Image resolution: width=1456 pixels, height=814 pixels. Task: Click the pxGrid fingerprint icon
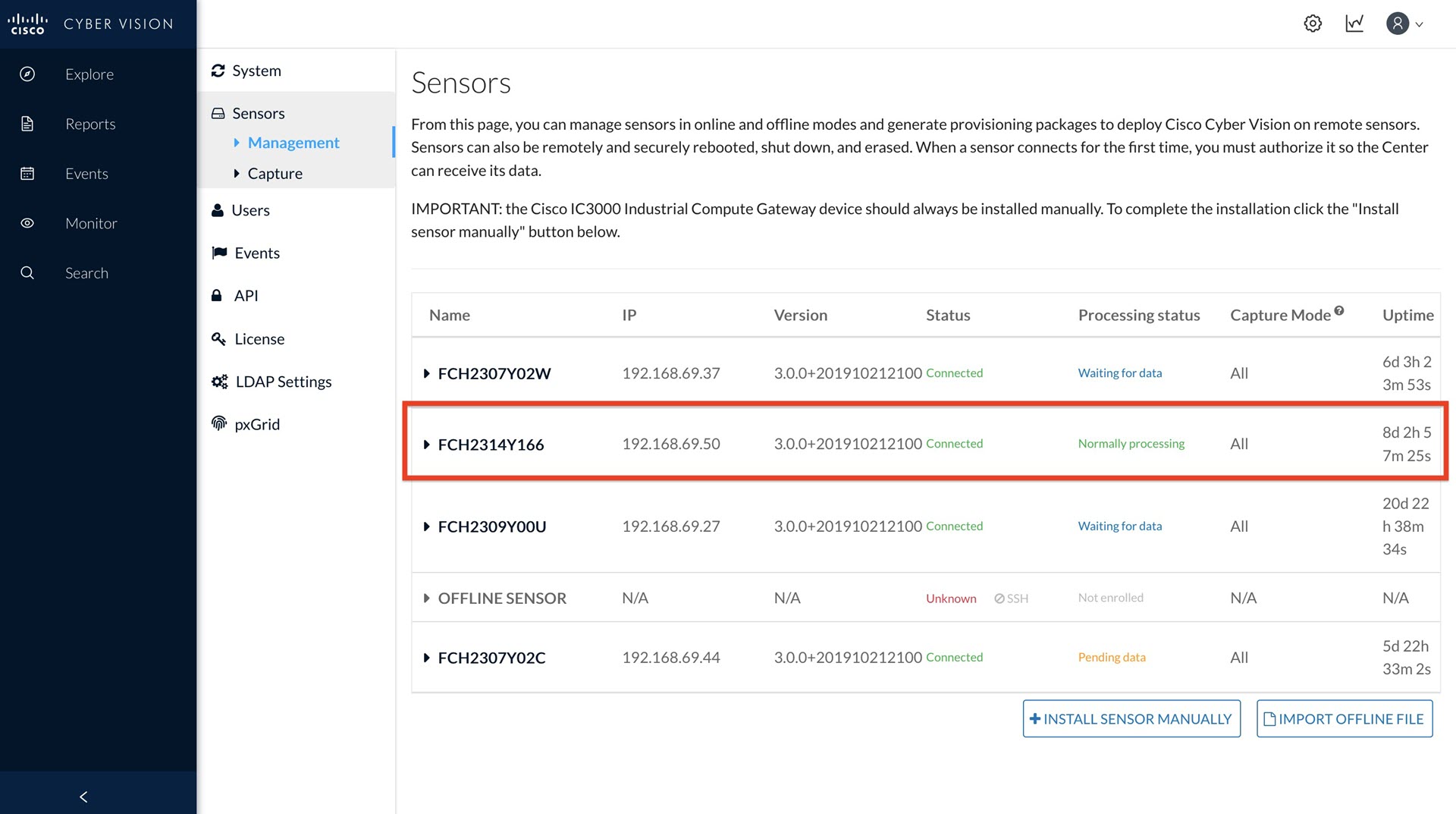pos(218,423)
